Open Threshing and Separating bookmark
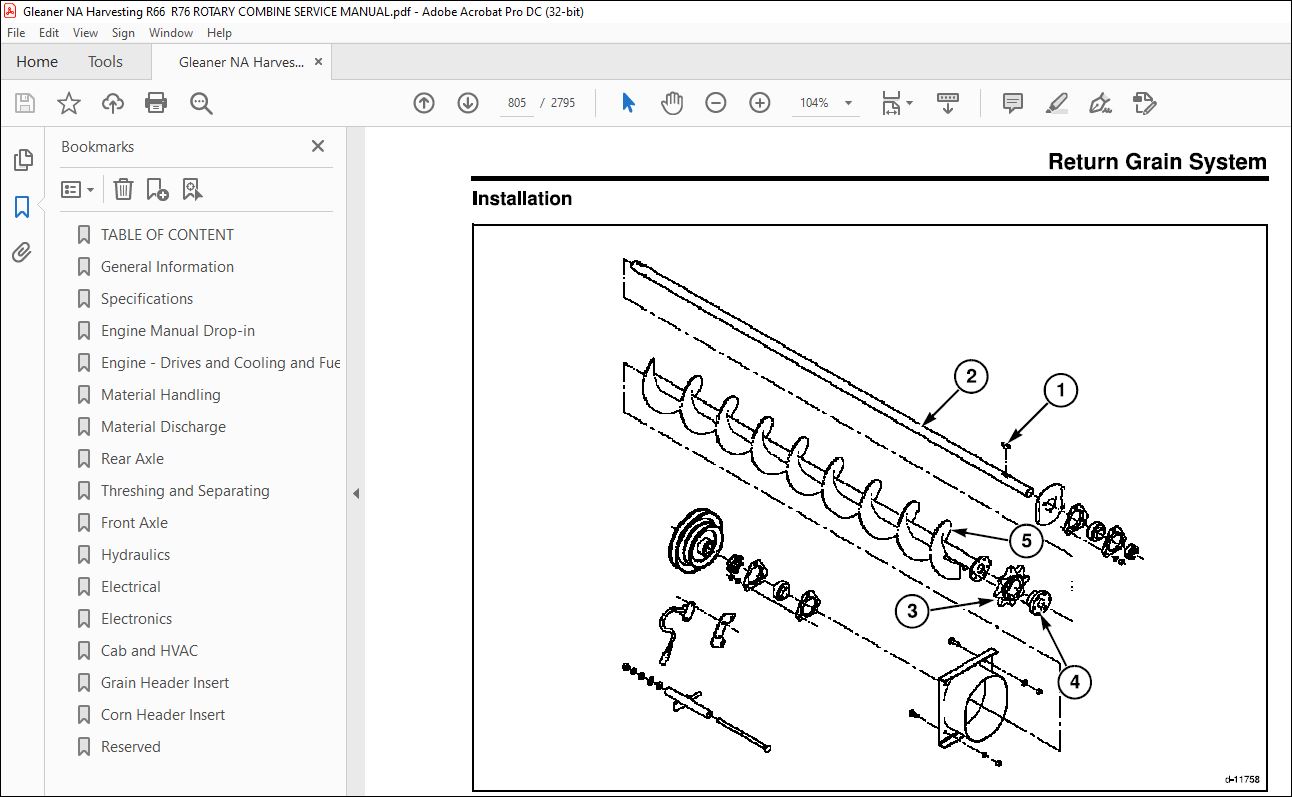 pyautogui.click(x=185, y=491)
